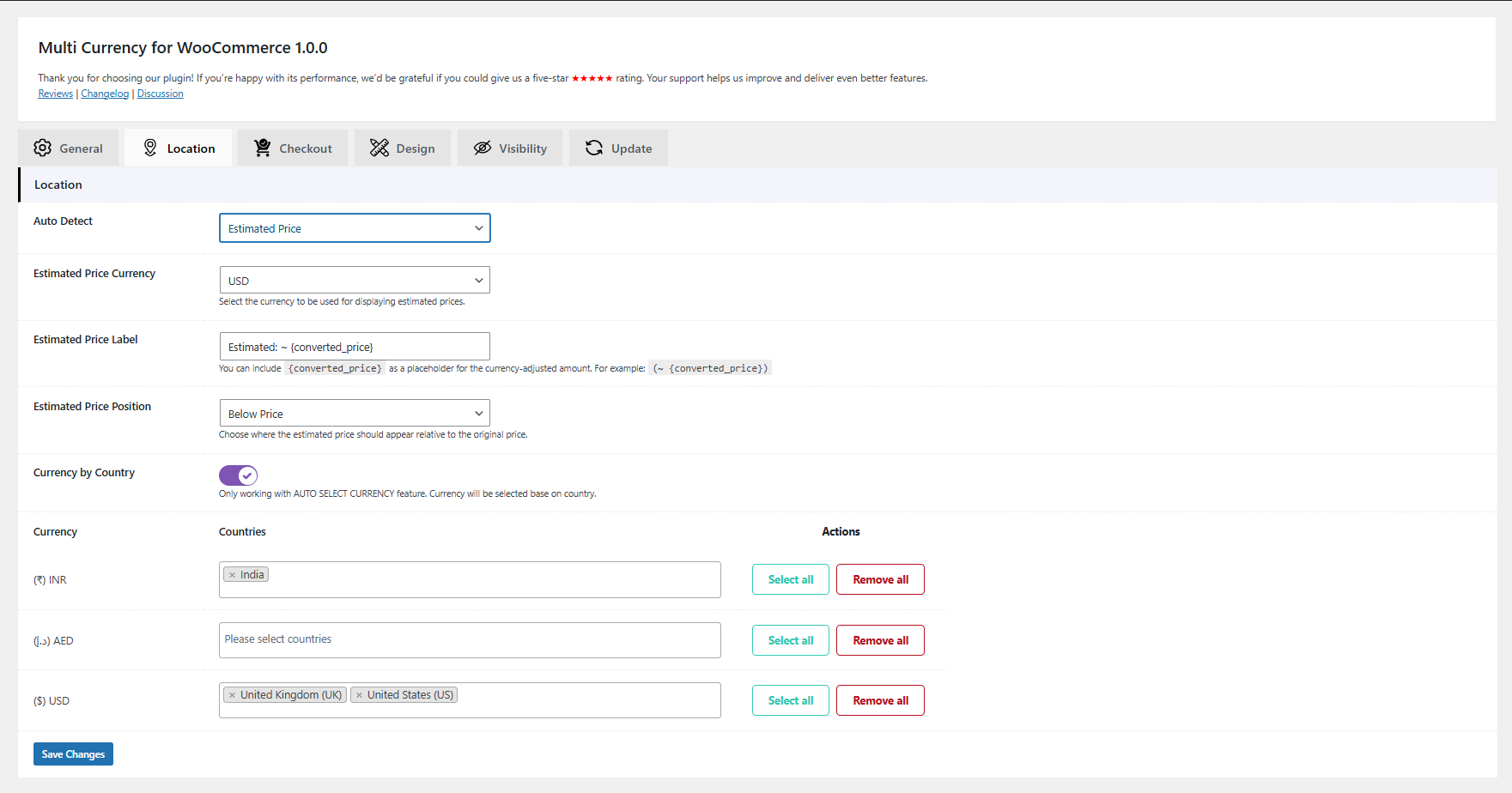Open the Changelog link
This screenshot has width=1512, height=793.
coord(105,94)
